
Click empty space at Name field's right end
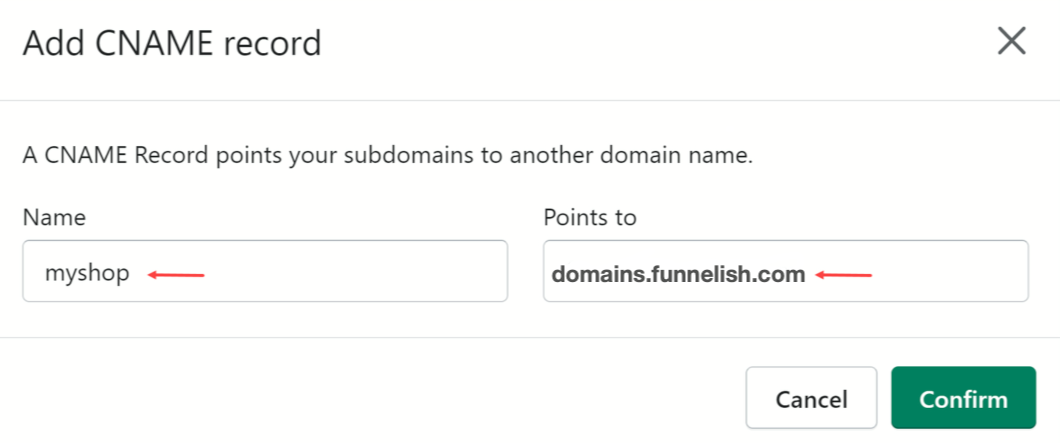pyautogui.click(x=400, y=271)
